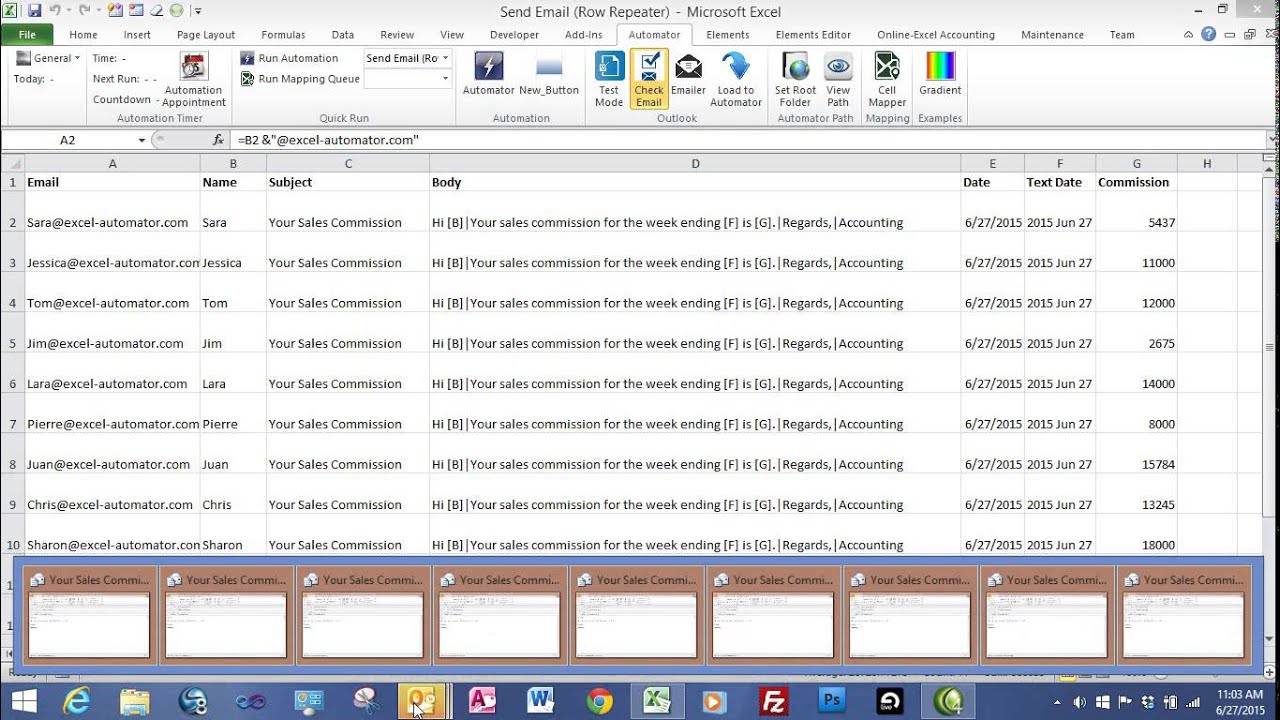The width and height of the screenshot is (1280, 720).
Task: Open Internet Explorer from the taskbar
Action: pos(77,701)
